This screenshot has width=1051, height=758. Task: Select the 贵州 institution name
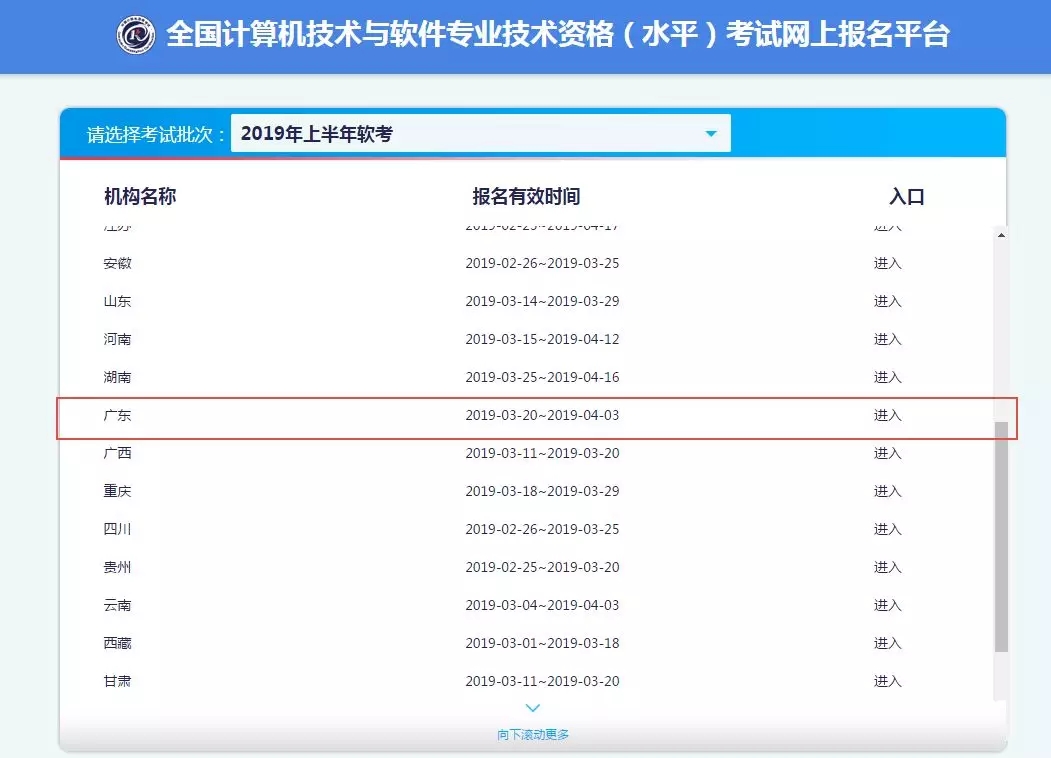(117, 567)
